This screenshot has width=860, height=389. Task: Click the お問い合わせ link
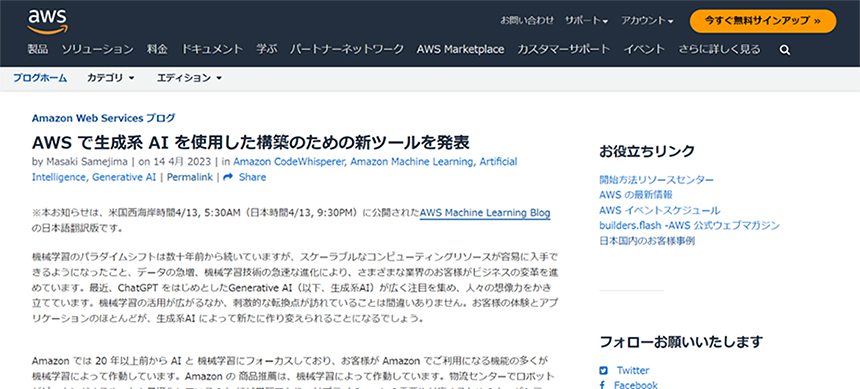(x=527, y=20)
